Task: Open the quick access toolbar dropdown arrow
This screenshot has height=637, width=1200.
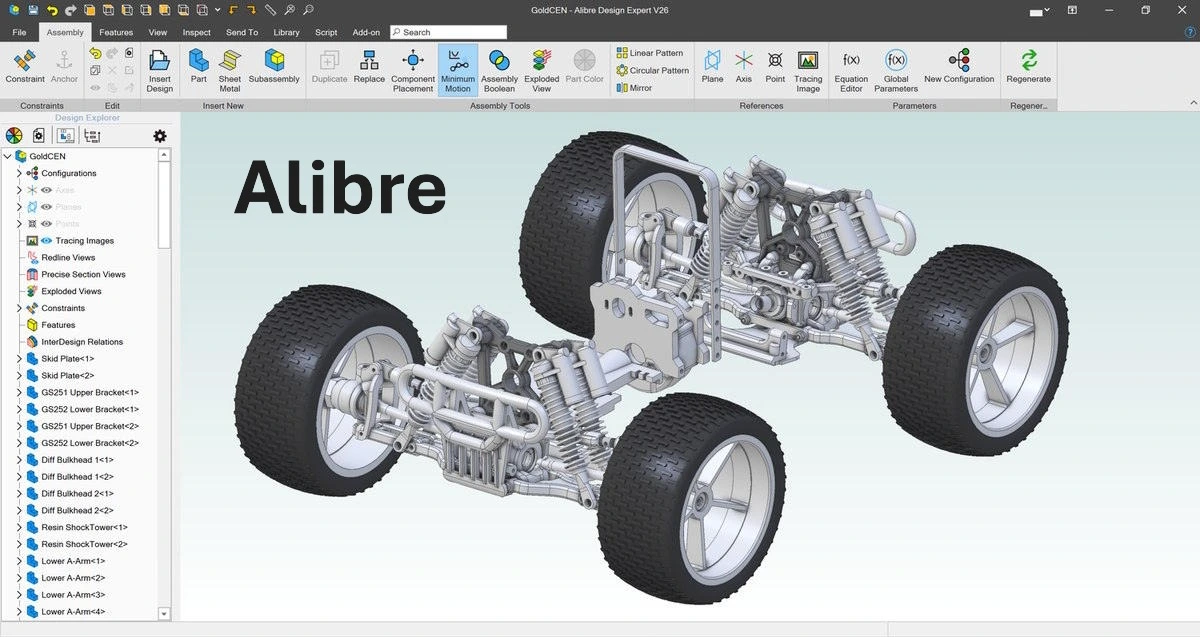Action: pos(217,10)
